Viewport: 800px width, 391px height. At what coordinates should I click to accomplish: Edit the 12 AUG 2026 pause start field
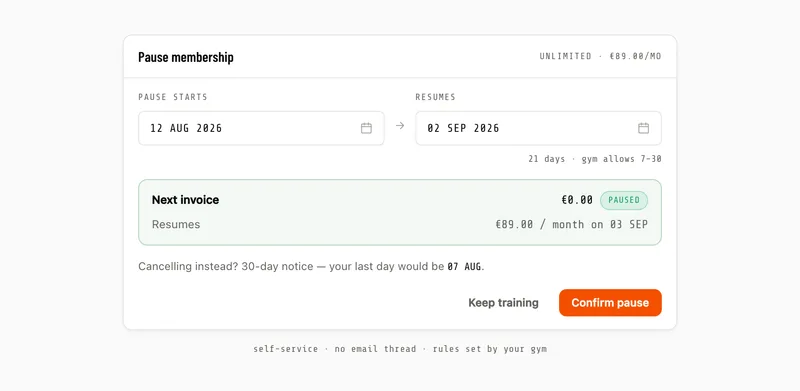click(x=261, y=128)
